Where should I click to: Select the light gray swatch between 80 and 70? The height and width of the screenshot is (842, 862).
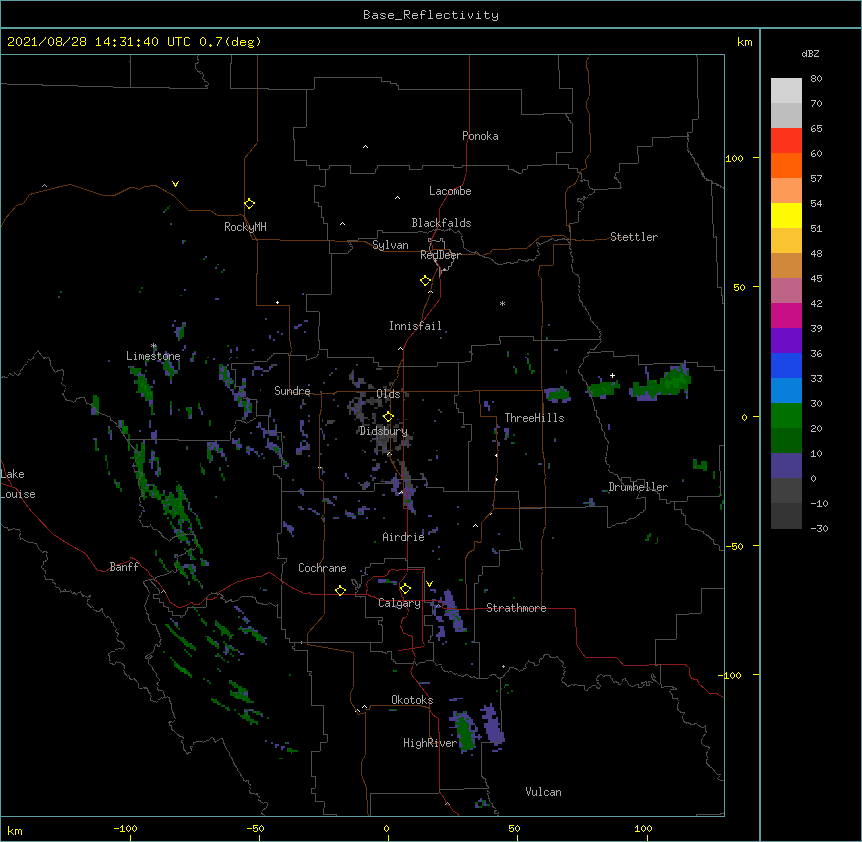(786, 91)
